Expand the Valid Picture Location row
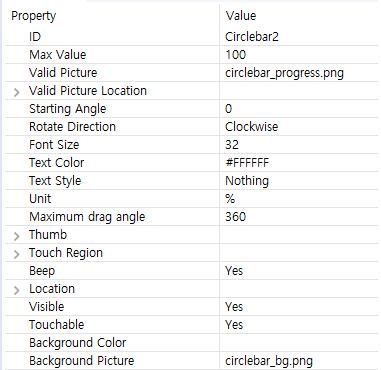This screenshot has width=381, height=370. click(16, 92)
